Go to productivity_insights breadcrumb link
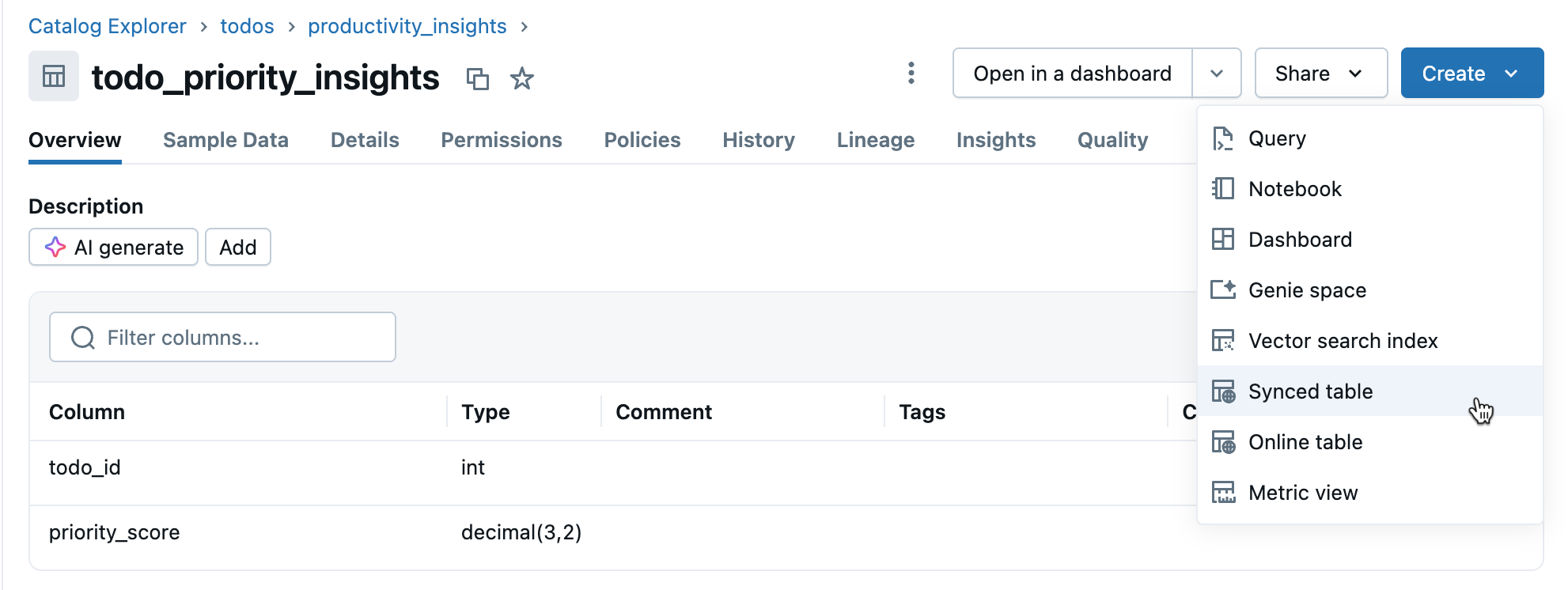Viewport: 1568px width, 590px height. coord(407,26)
